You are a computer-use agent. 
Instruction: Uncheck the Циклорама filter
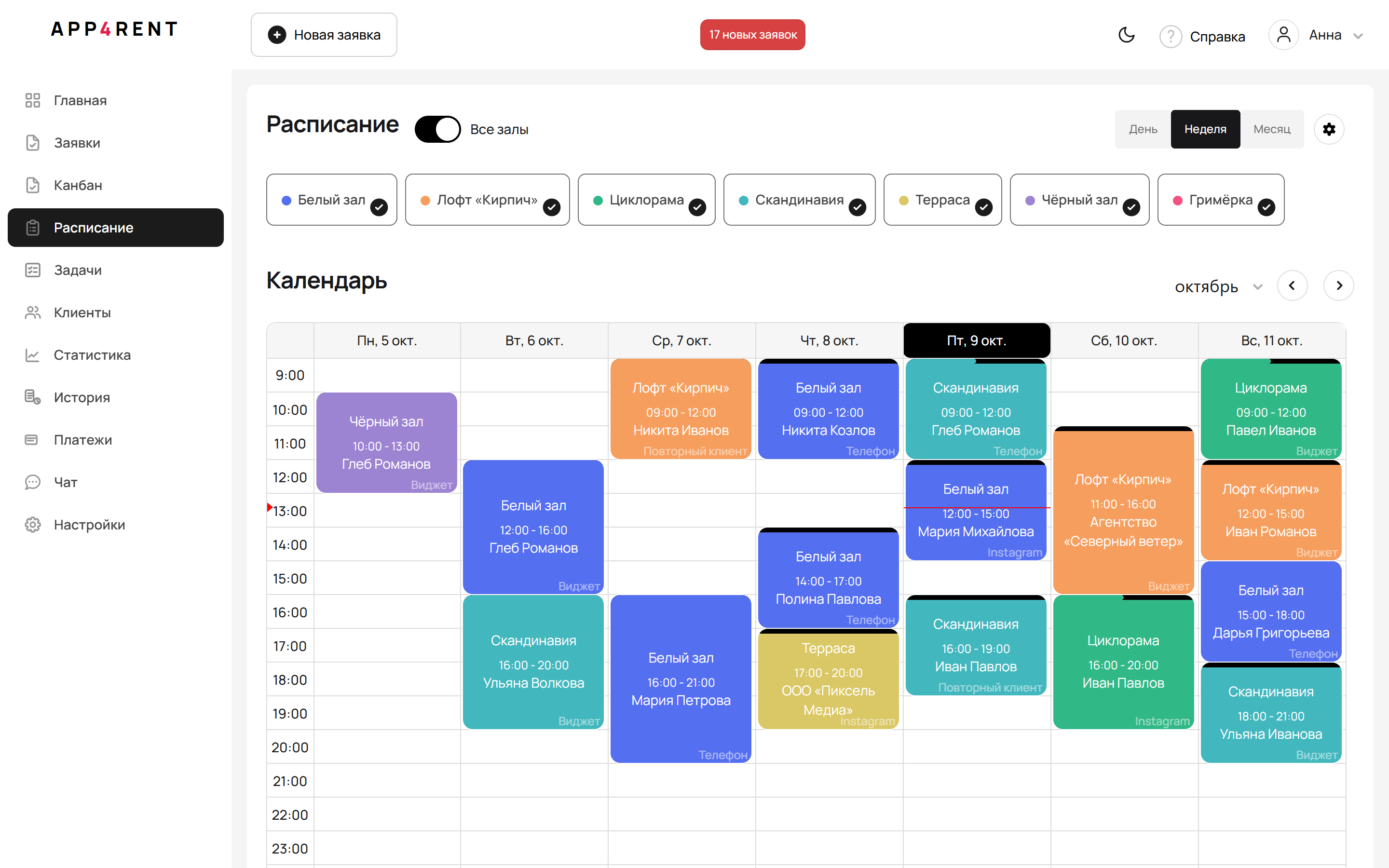(646, 200)
